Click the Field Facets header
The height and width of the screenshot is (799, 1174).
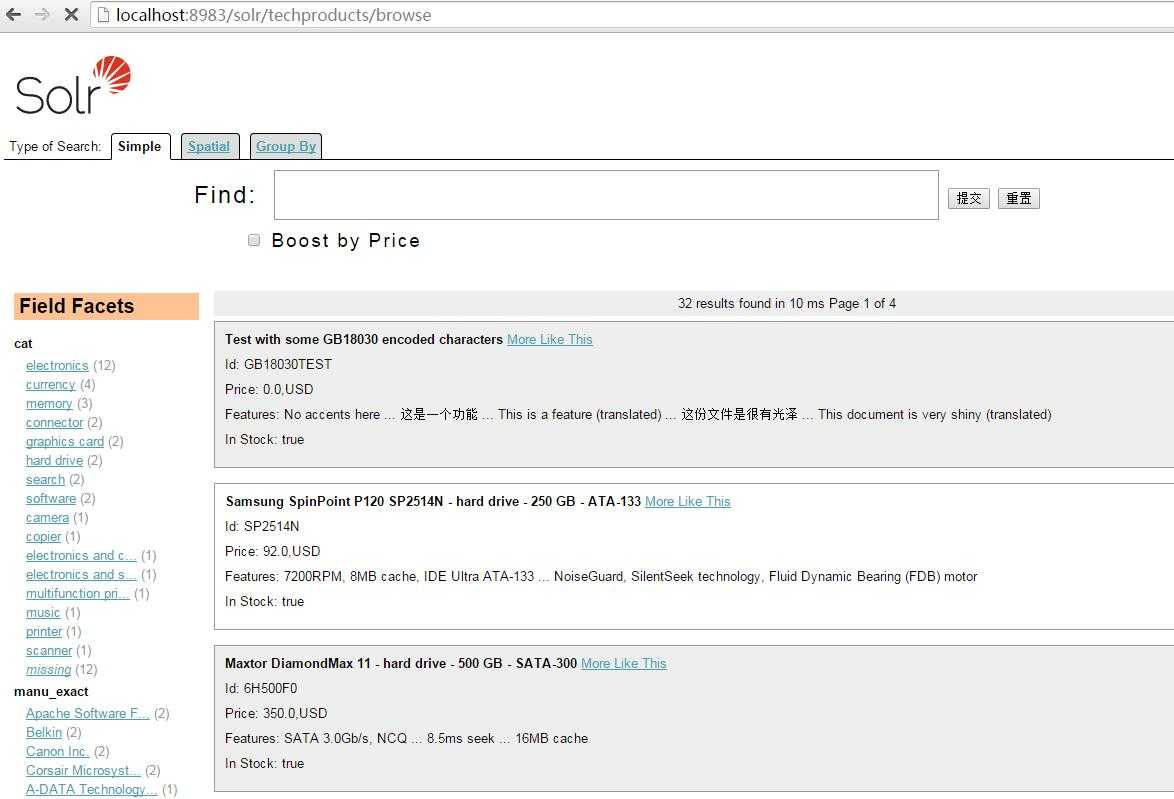click(106, 306)
